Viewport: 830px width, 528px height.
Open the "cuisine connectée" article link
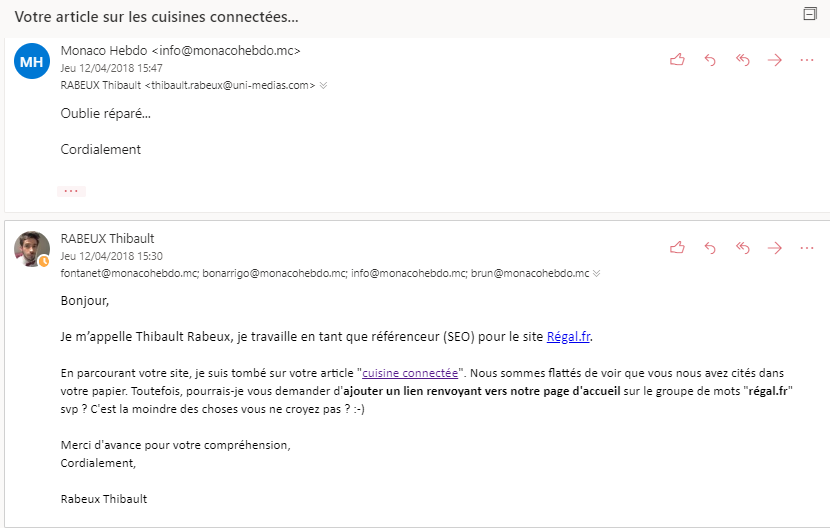410,372
